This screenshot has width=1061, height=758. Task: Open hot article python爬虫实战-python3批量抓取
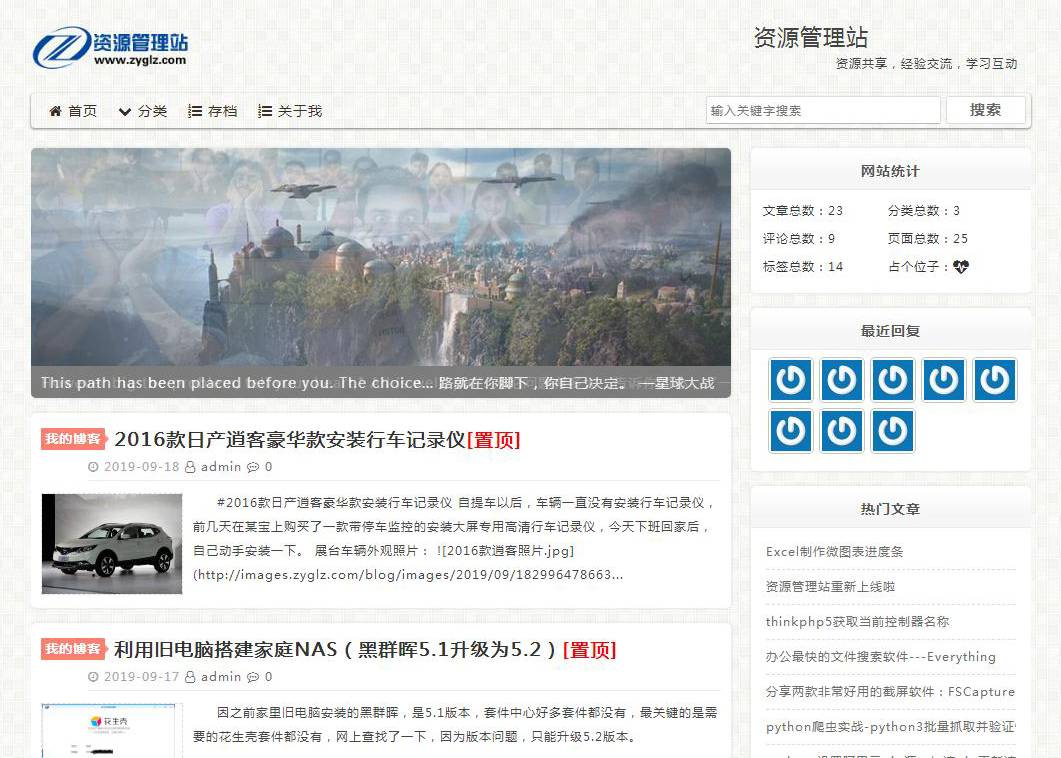[890, 727]
